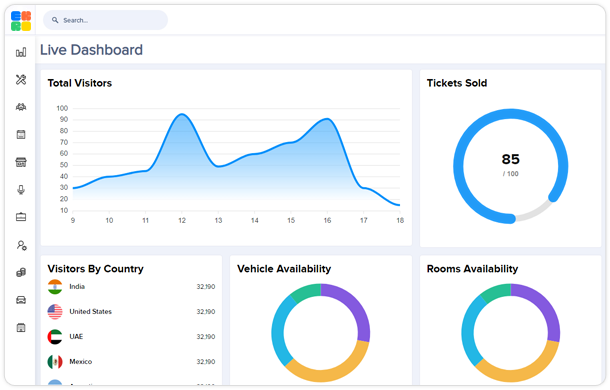Viewport: 610px width, 390px height.
Task: Click the chart peak at hour 16
Action: [327, 119]
